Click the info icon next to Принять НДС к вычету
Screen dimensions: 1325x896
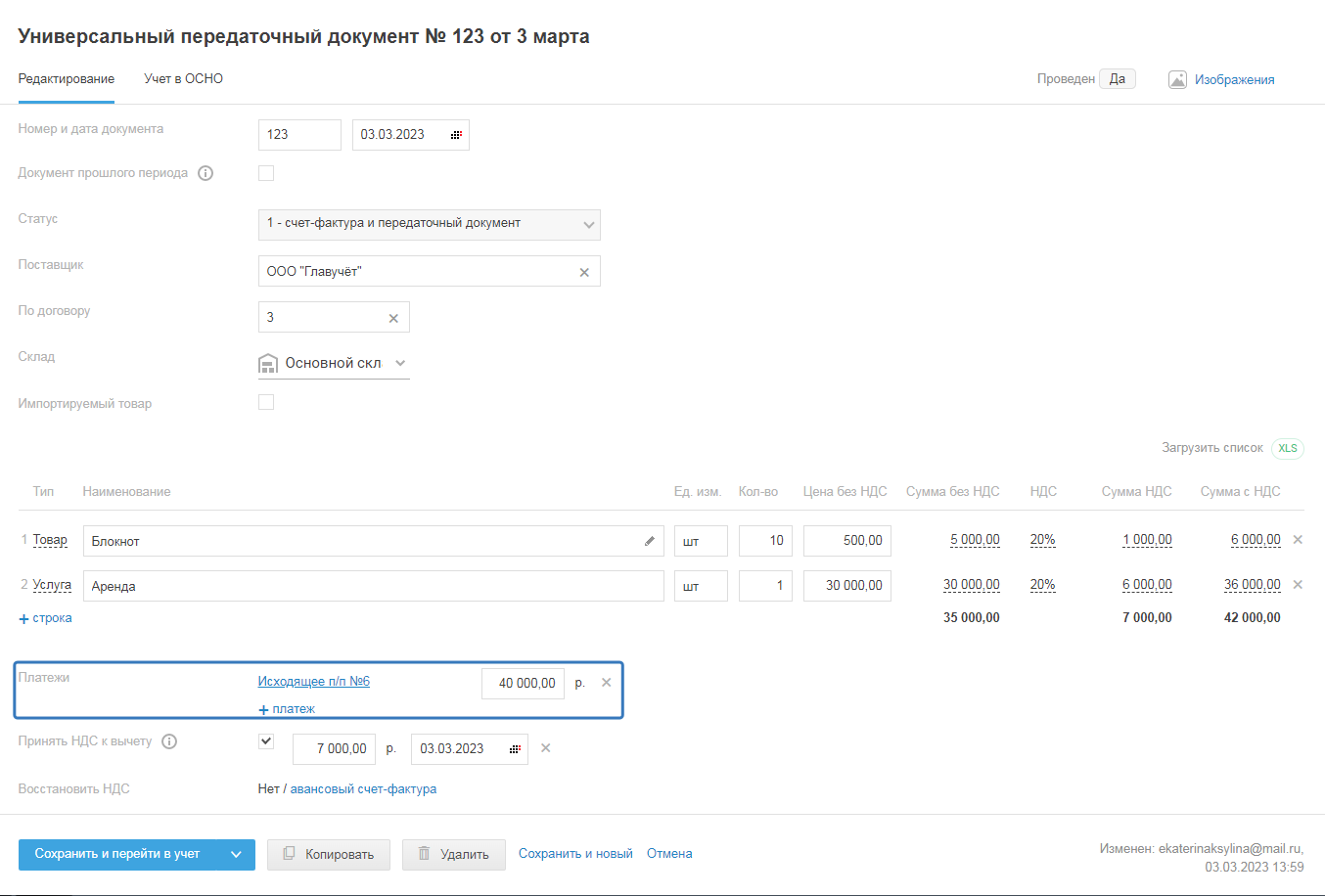pyautogui.click(x=169, y=741)
